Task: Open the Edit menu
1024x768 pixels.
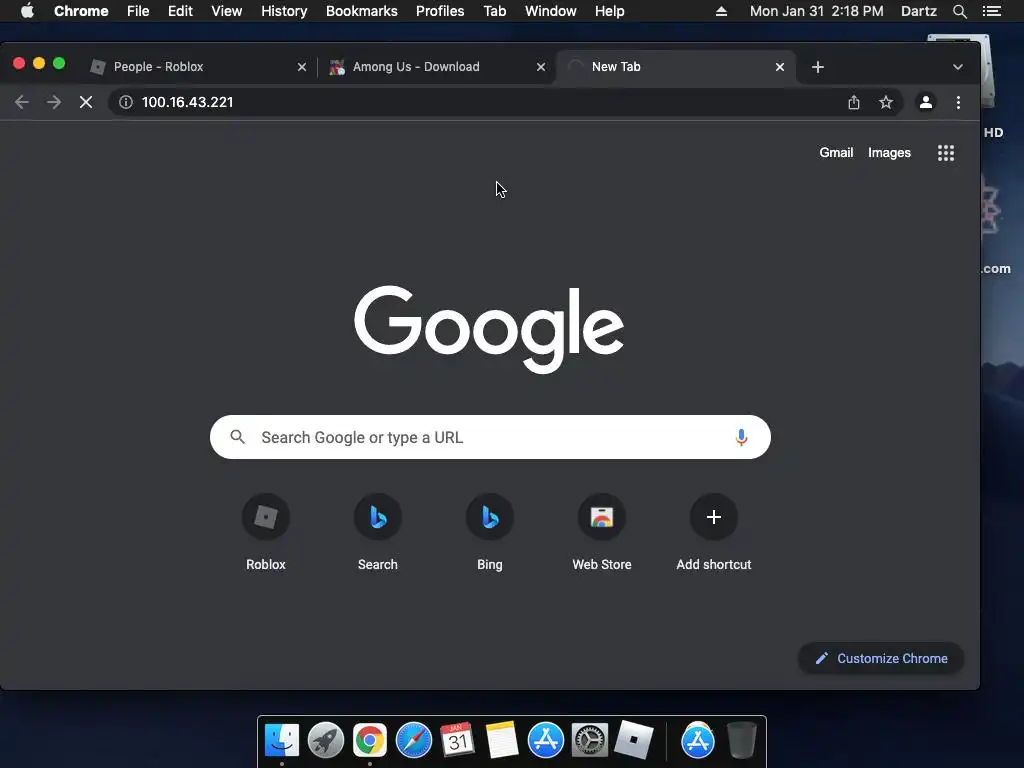Action: (180, 11)
